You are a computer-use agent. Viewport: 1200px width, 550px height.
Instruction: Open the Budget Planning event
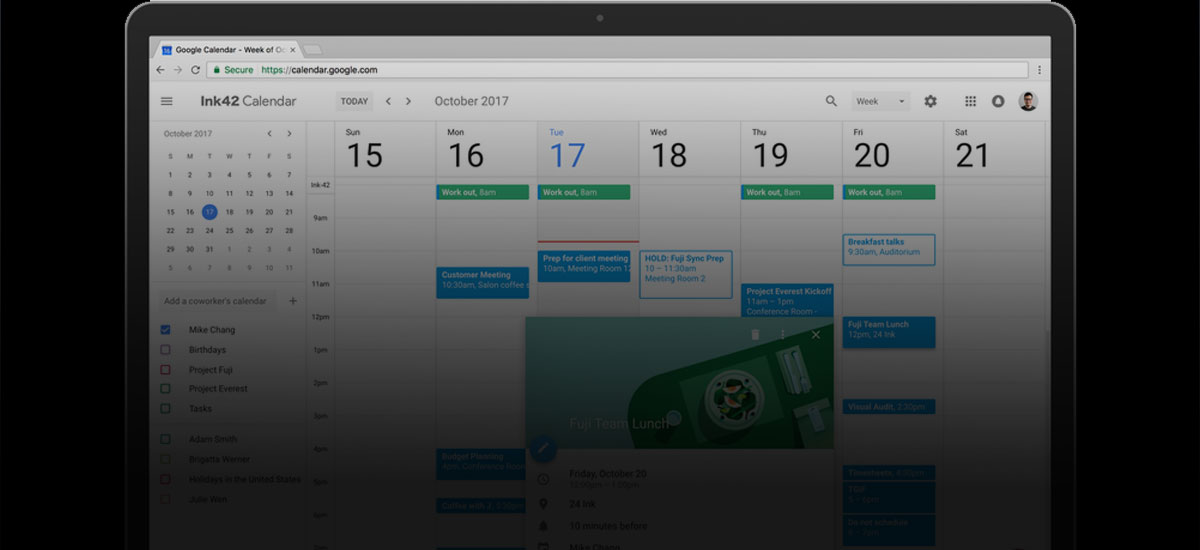point(483,463)
